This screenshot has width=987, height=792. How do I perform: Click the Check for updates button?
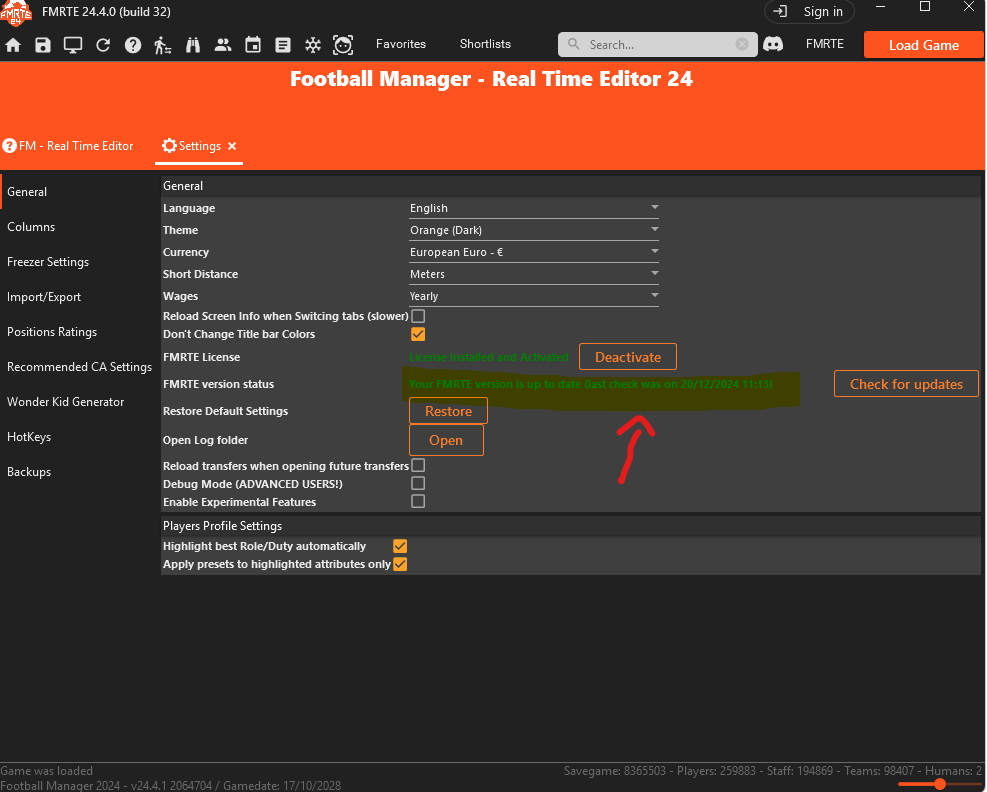point(906,384)
